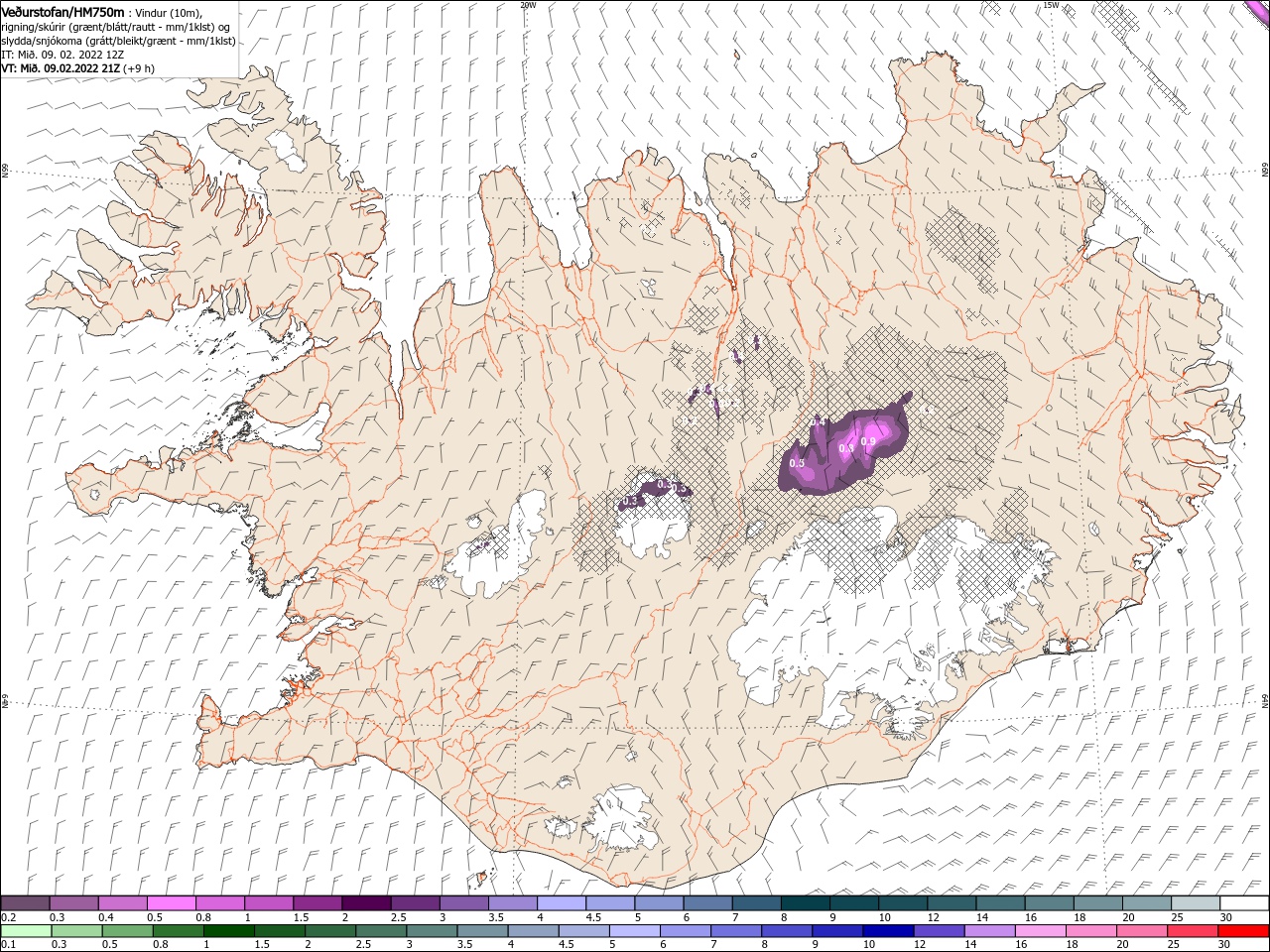Click the 15W longitude label
This screenshot has height=952, width=1270.
tap(1051, 4)
